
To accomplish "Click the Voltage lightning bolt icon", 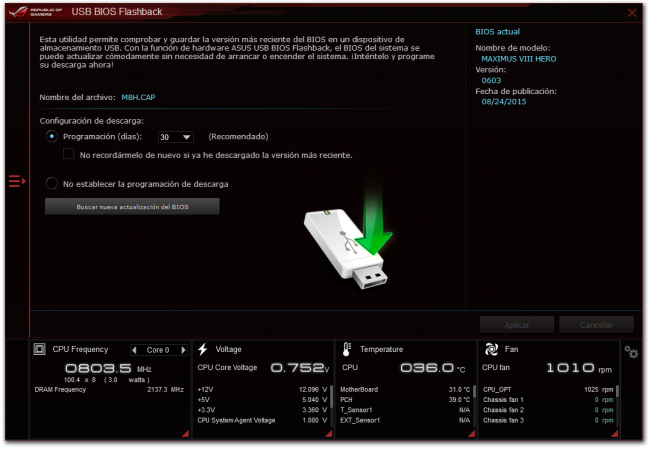I will (203, 349).
